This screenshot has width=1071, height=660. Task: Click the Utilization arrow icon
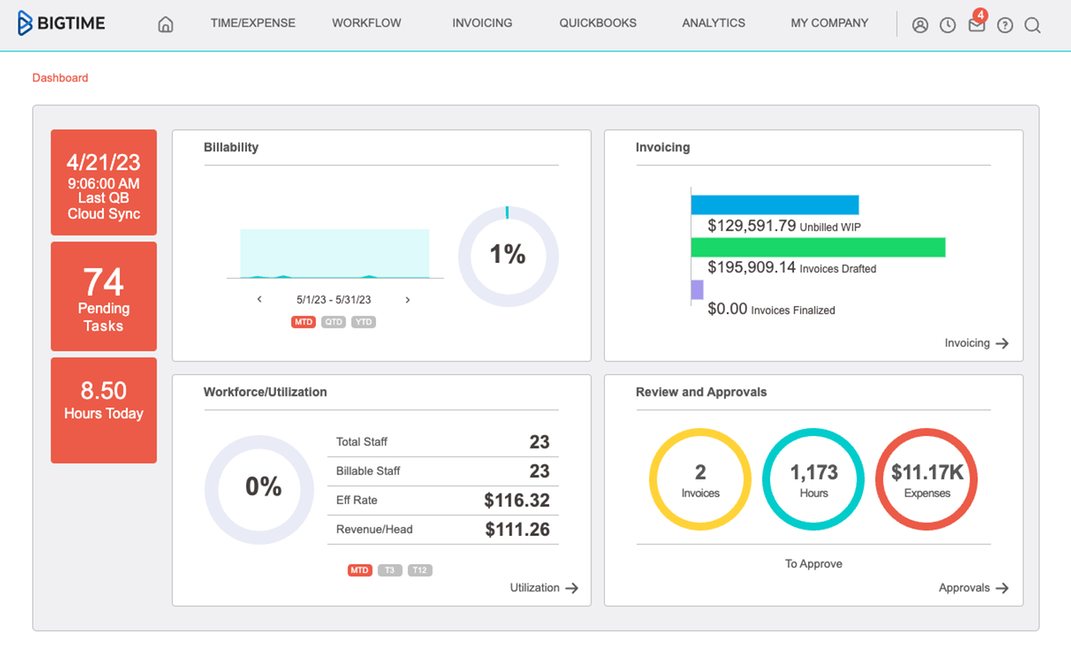click(572, 588)
